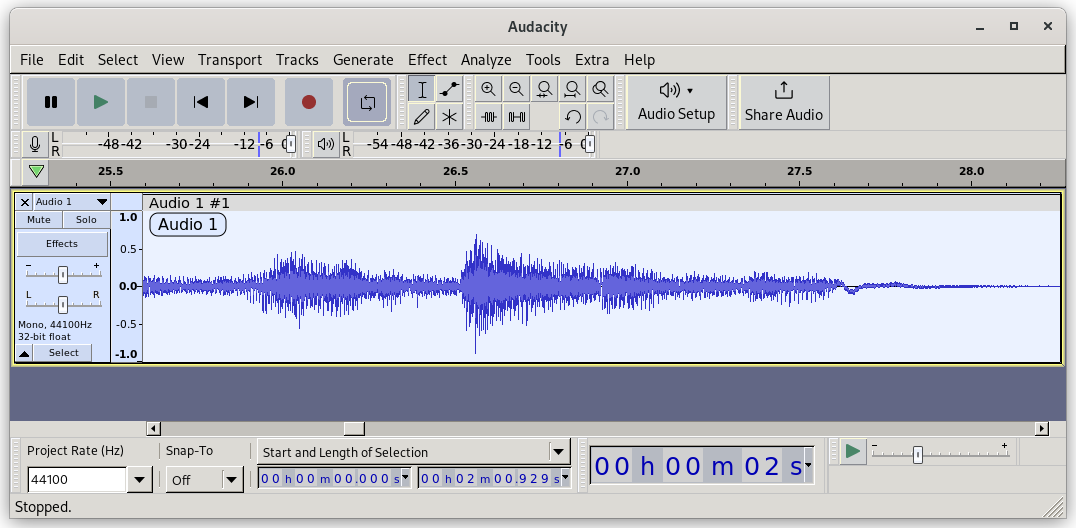Open the Analyze menu
The image size is (1076, 528).
[x=486, y=60]
